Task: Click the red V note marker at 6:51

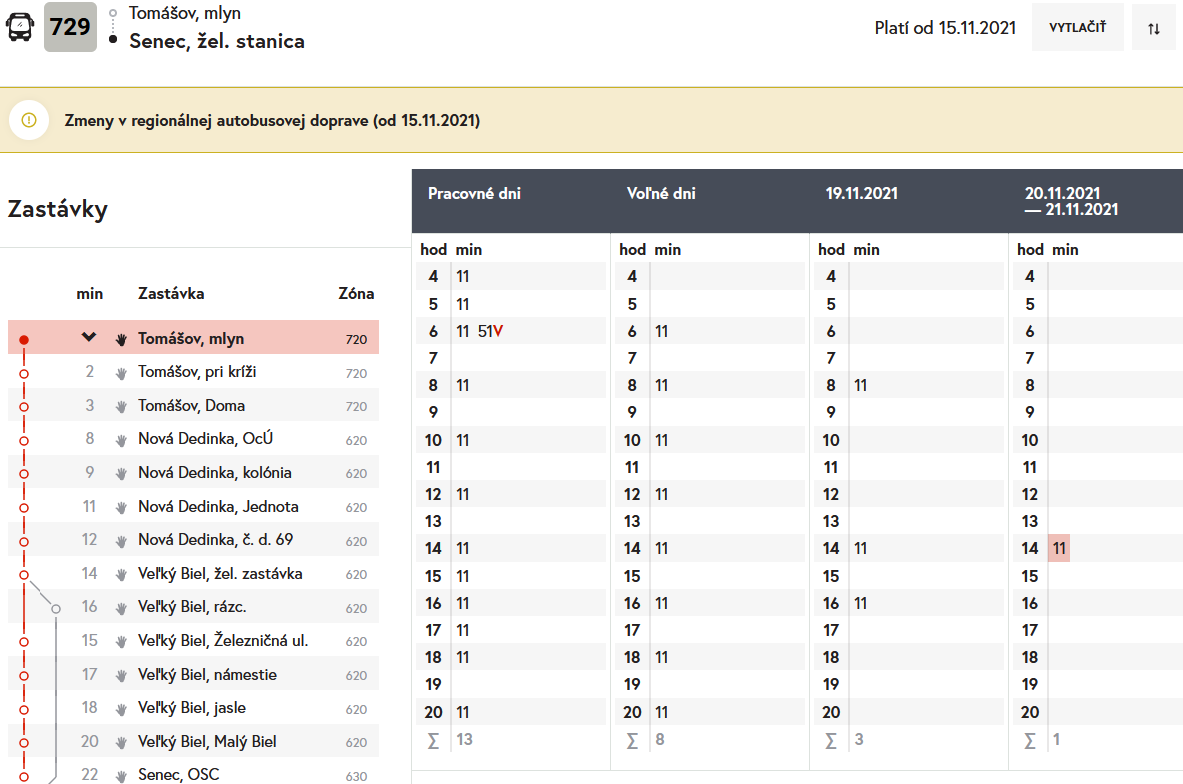Action: 498,332
